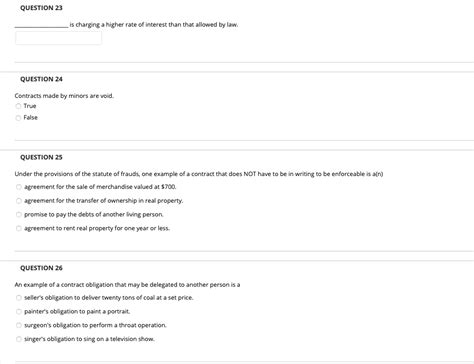Select False for contracts made by minors

18,118
